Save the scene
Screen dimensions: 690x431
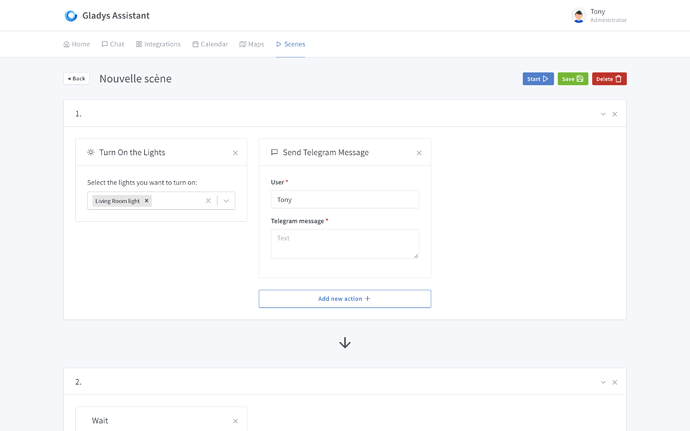tap(573, 79)
